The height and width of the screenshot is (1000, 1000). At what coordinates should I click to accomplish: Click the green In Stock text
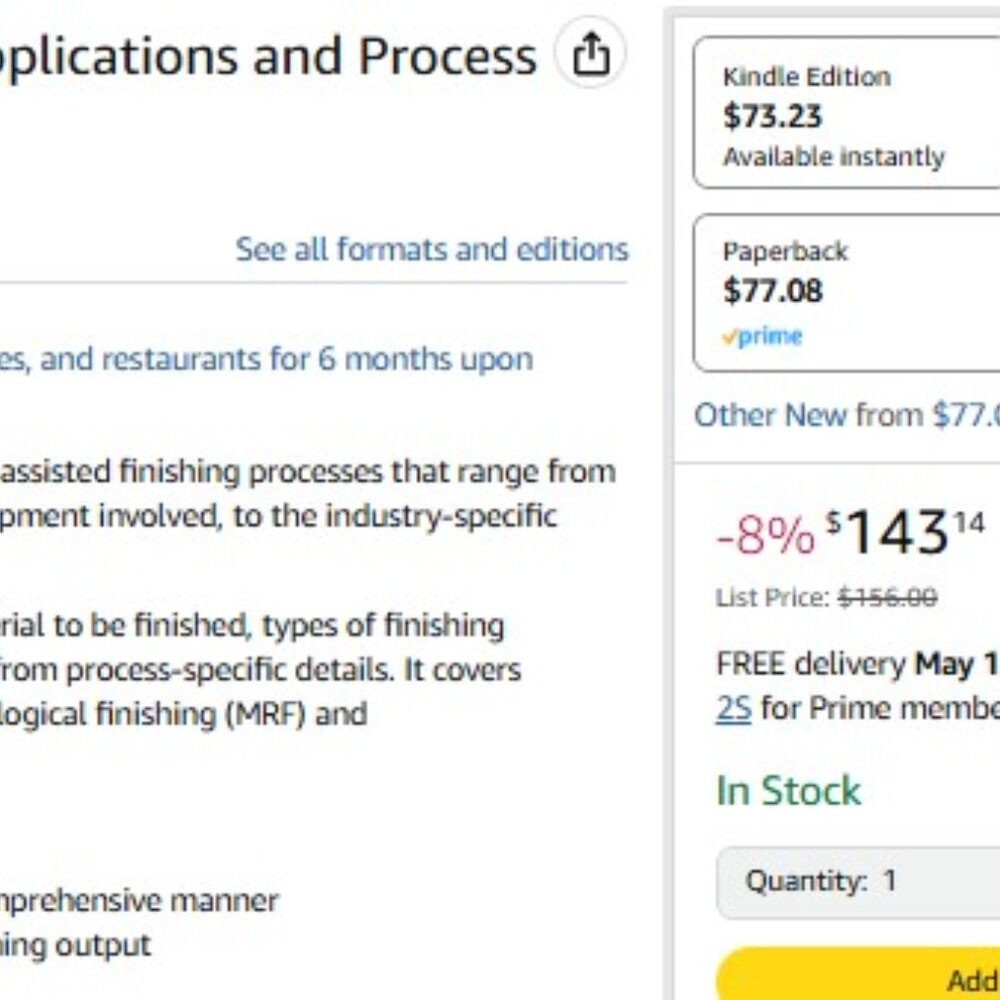(789, 791)
